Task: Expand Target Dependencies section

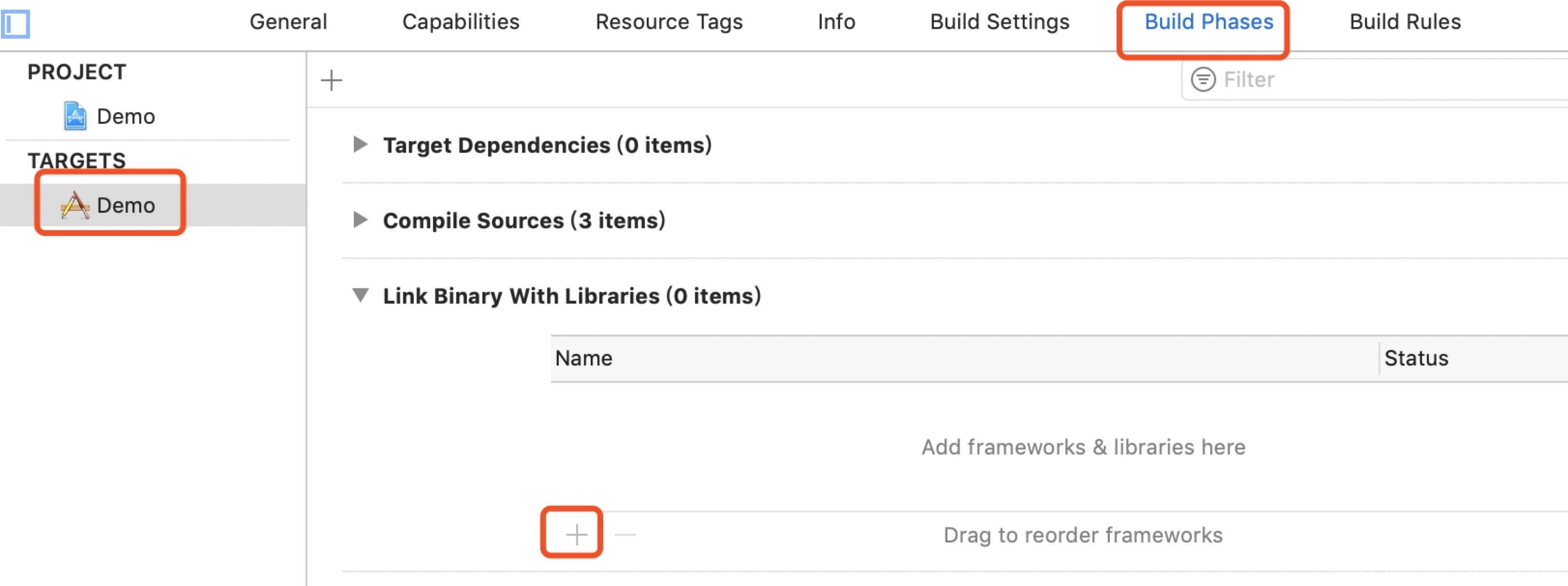Action: tap(361, 145)
